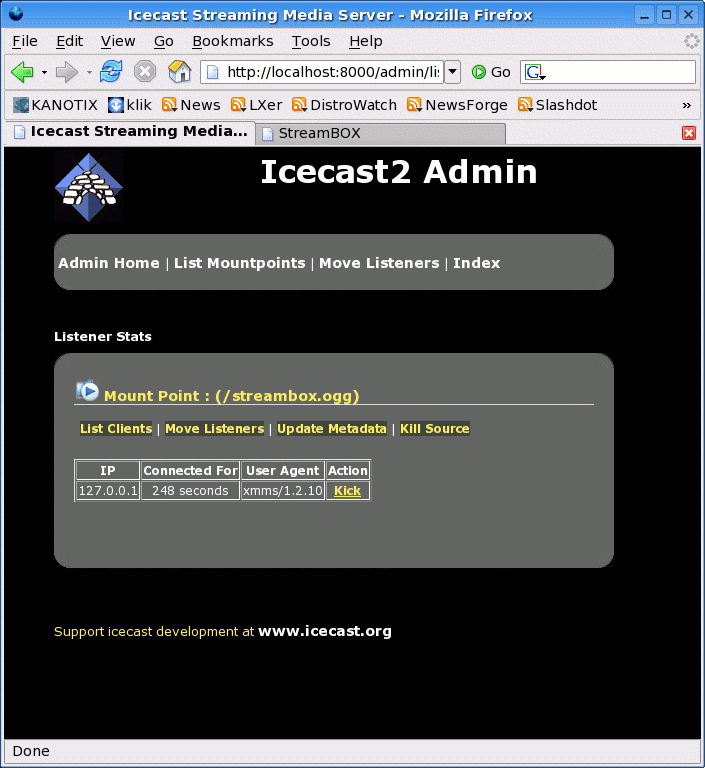Image resolution: width=705 pixels, height=768 pixels.
Task: Open the Back button history dropdown
Action: tap(44, 73)
